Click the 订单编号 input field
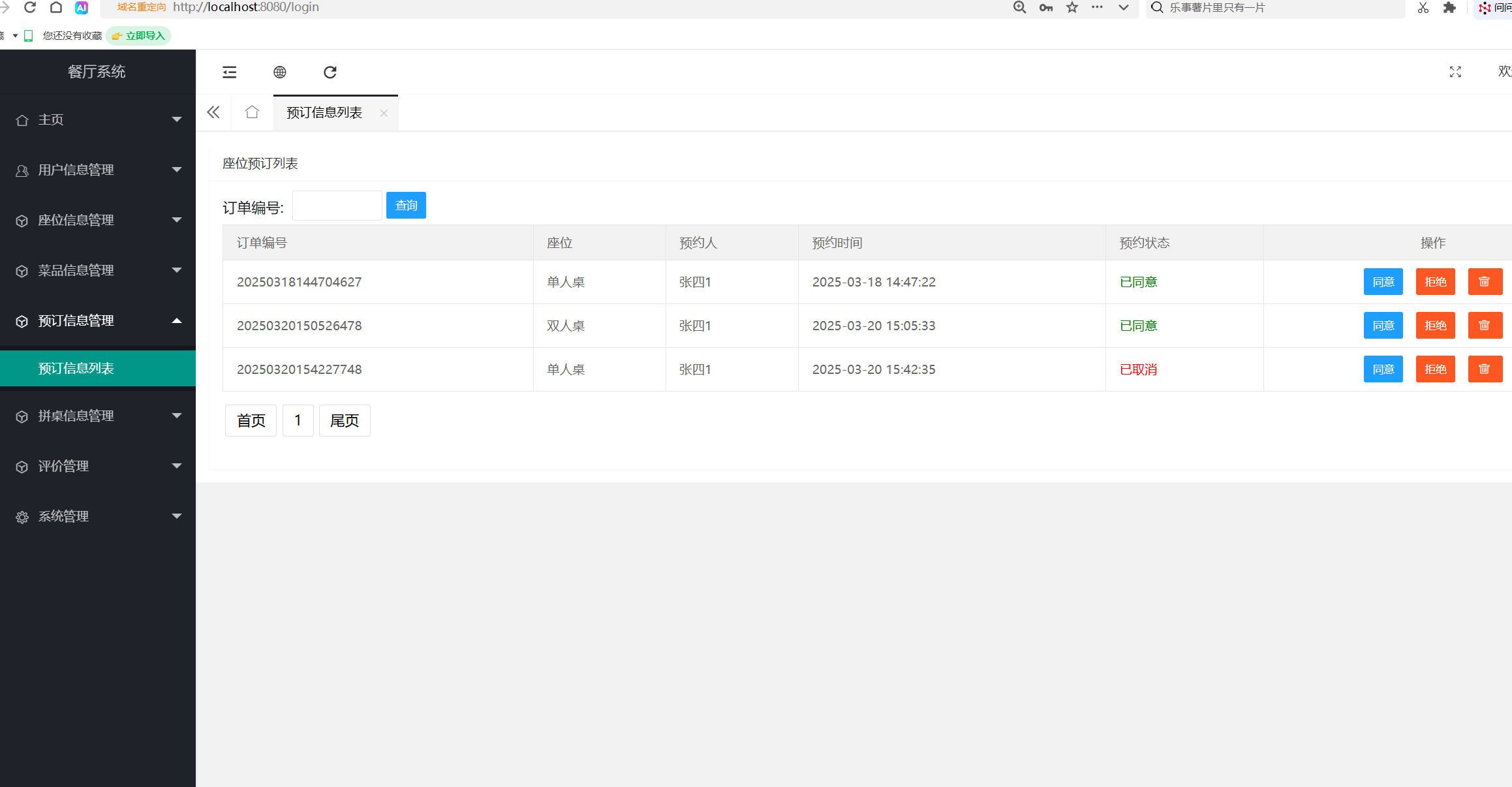This screenshot has width=1512, height=787. pos(337,206)
